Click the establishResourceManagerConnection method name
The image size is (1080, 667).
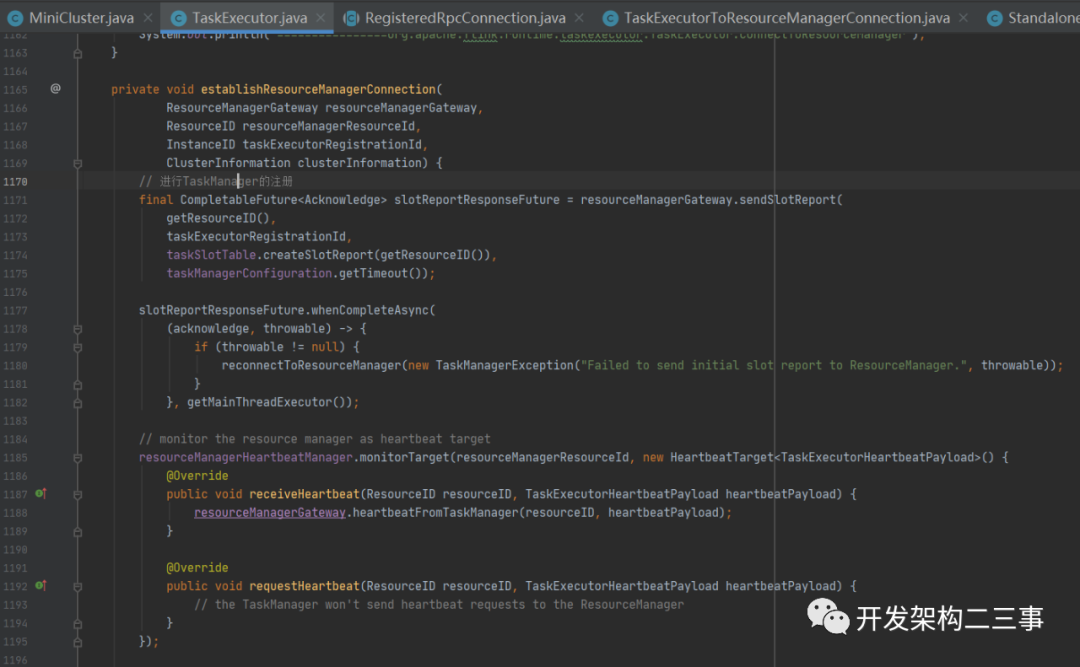(x=318, y=90)
